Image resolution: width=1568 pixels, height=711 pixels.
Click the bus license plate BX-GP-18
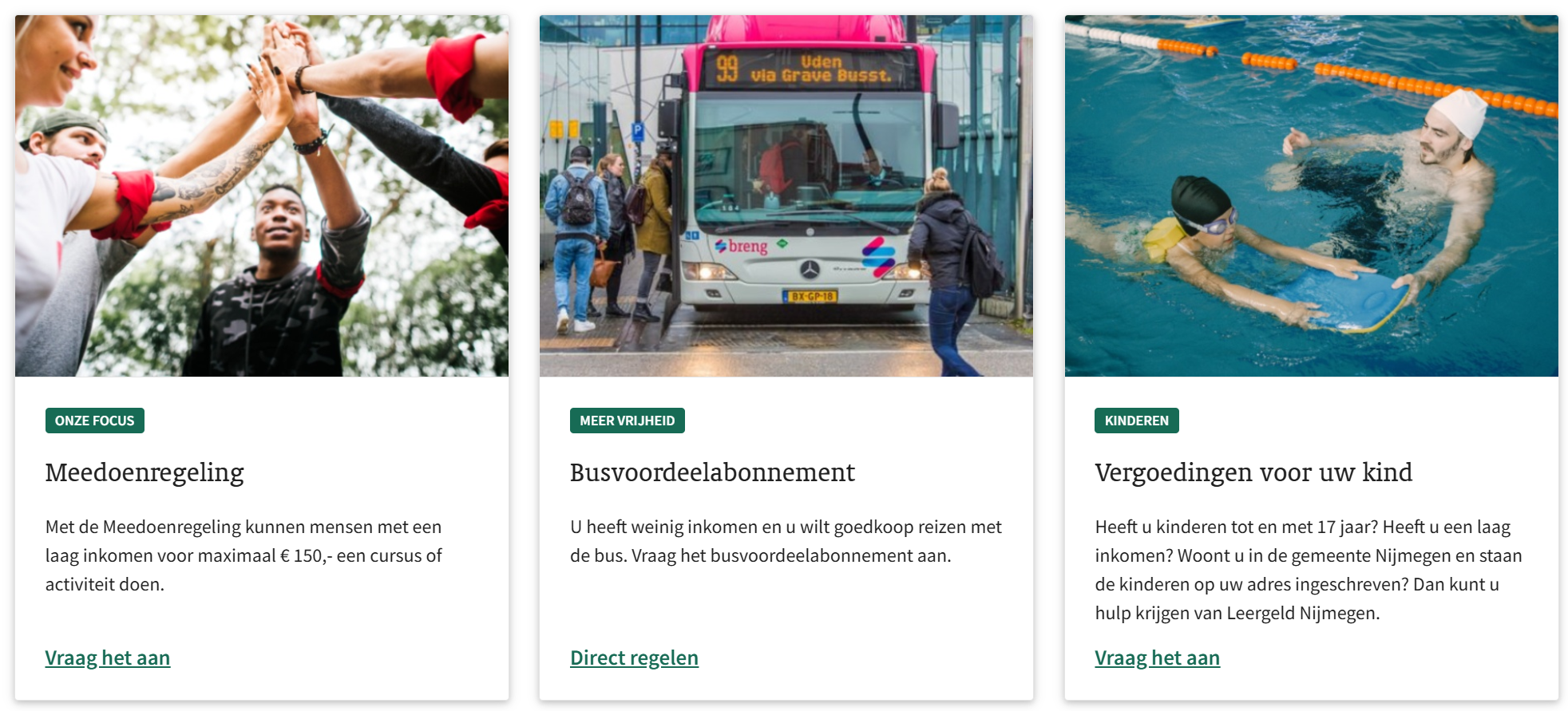tap(810, 297)
